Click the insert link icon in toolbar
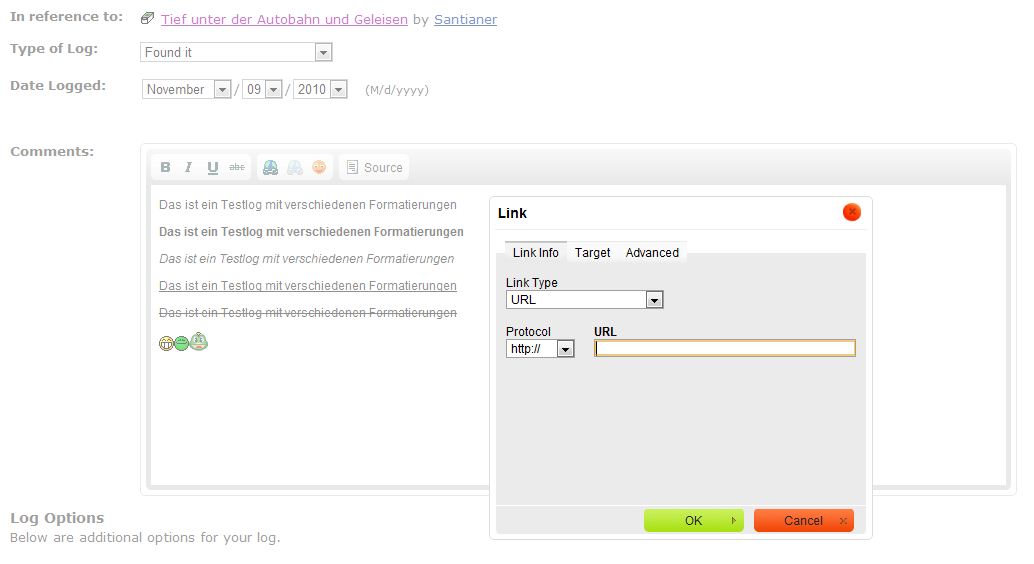Image resolution: width=1034 pixels, height=564 pixels. (x=270, y=168)
